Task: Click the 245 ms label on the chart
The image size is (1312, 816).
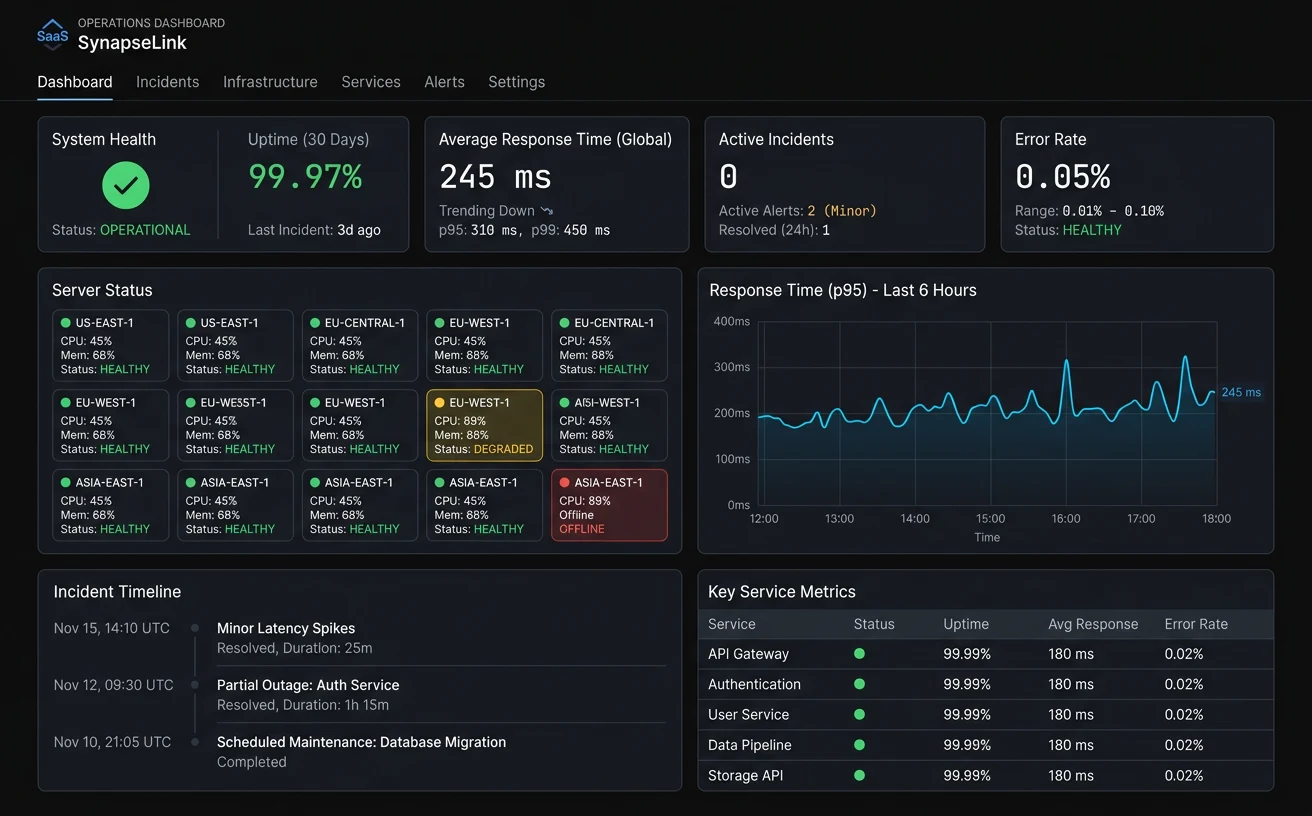Action: pyautogui.click(x=1241, y=392)
